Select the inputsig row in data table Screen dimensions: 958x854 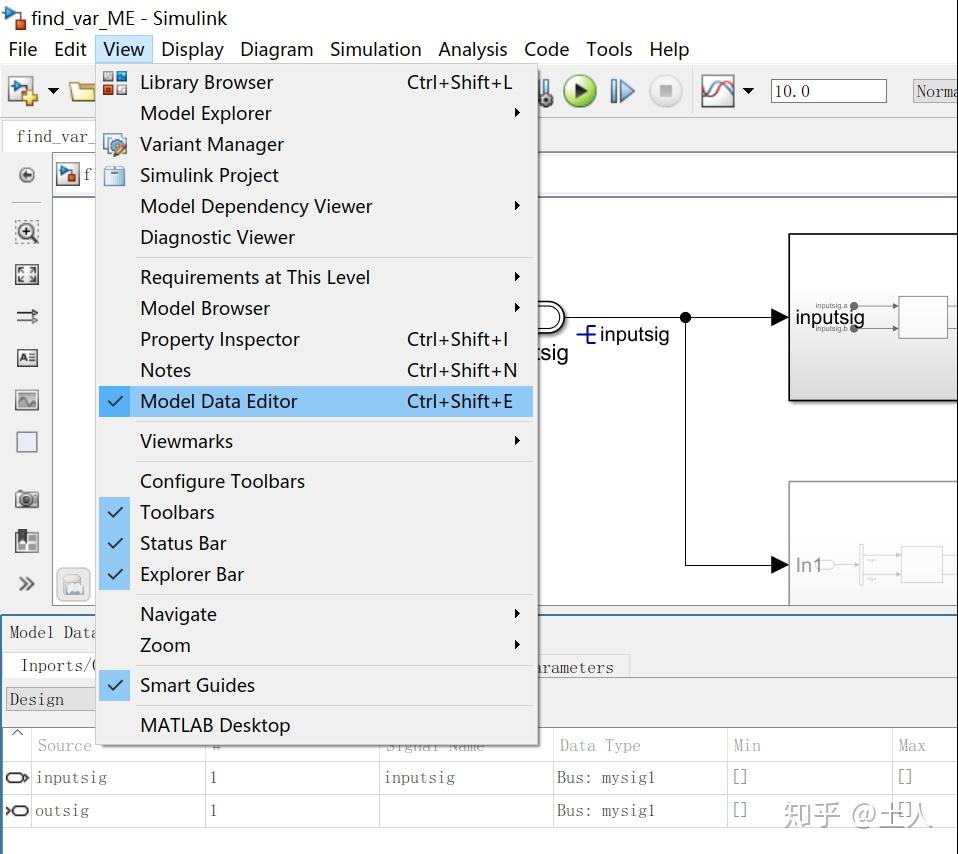[x=479, y=778]
